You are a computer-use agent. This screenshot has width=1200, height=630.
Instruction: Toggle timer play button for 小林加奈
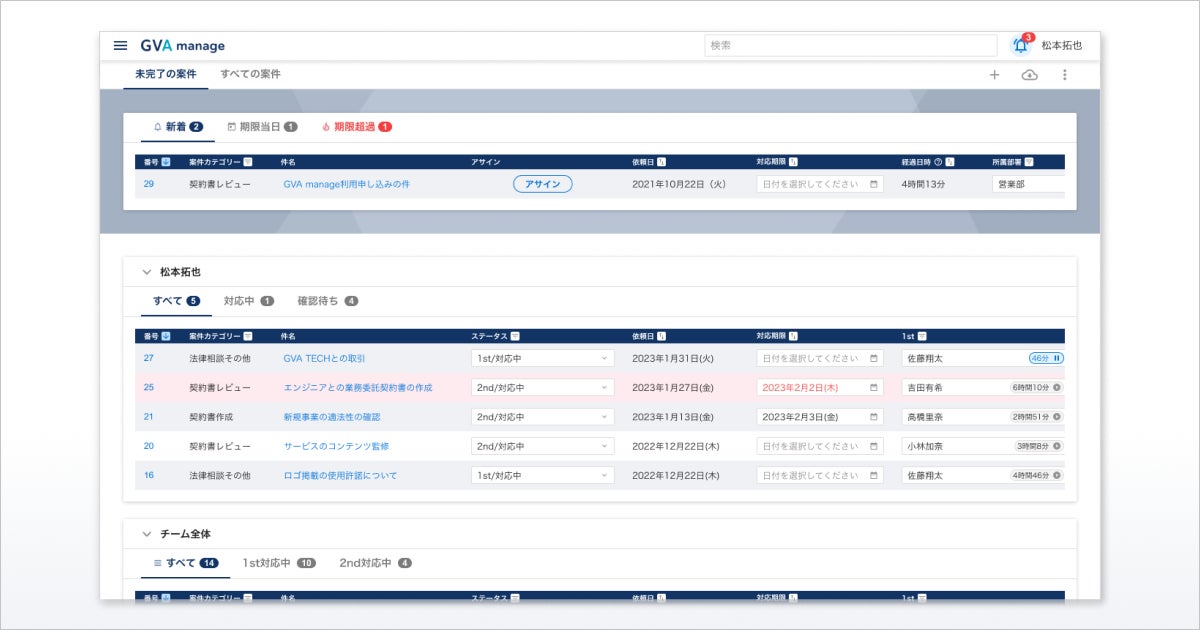point(1057,446)
